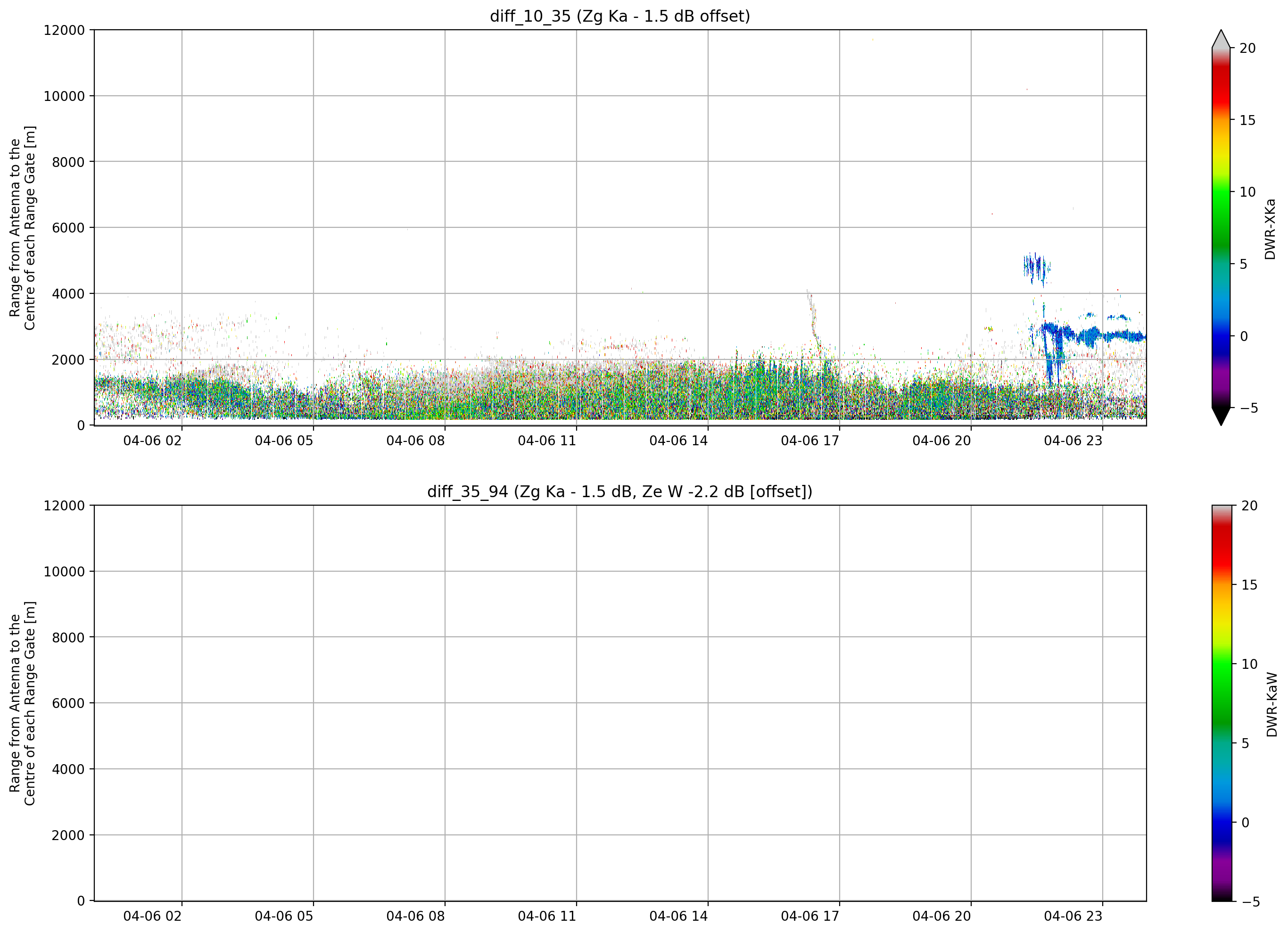Viewport: 1288px width, 933px height.
Task: Click the "6000" y-tick of the diff_10_35 plot
Action: pos(68,228)
